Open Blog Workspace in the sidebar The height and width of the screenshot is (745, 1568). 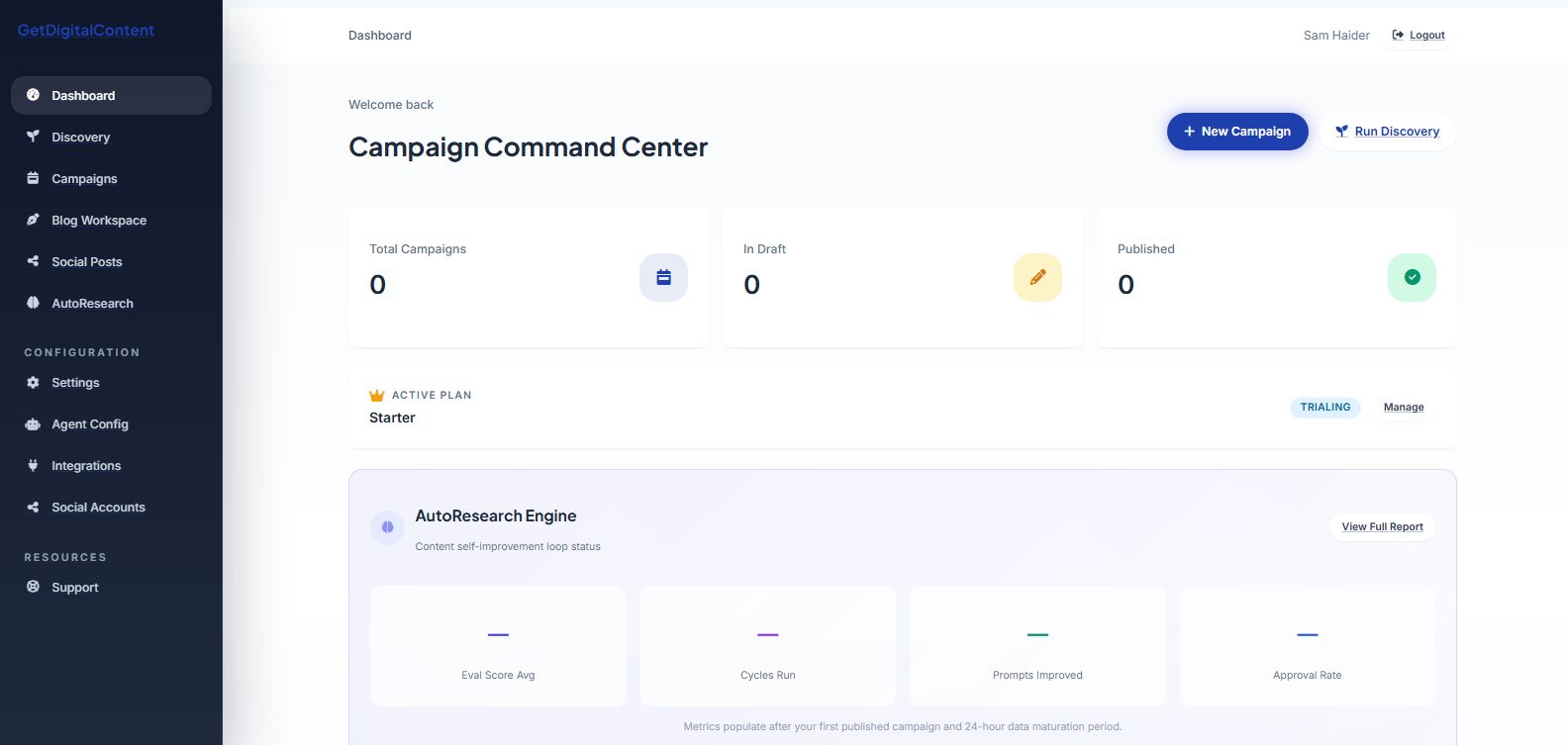pyautogui.click(x=111, y=220)
